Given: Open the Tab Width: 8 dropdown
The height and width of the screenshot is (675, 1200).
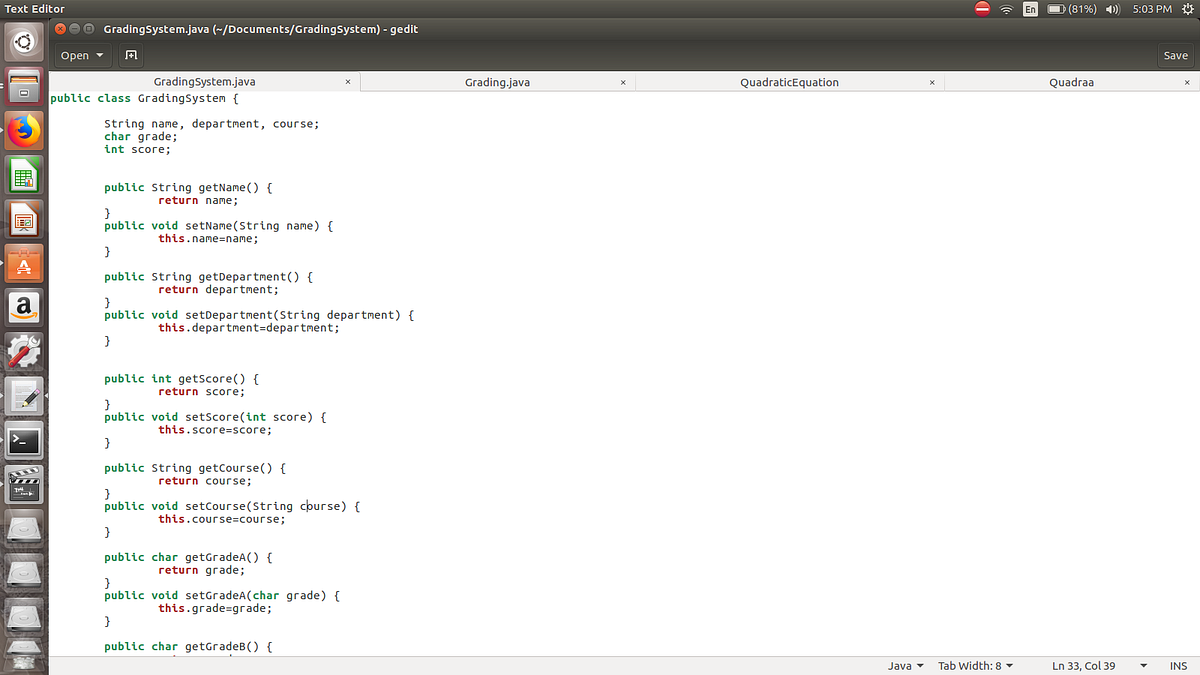Looking at the screenshot, I should tap(975, 665).
